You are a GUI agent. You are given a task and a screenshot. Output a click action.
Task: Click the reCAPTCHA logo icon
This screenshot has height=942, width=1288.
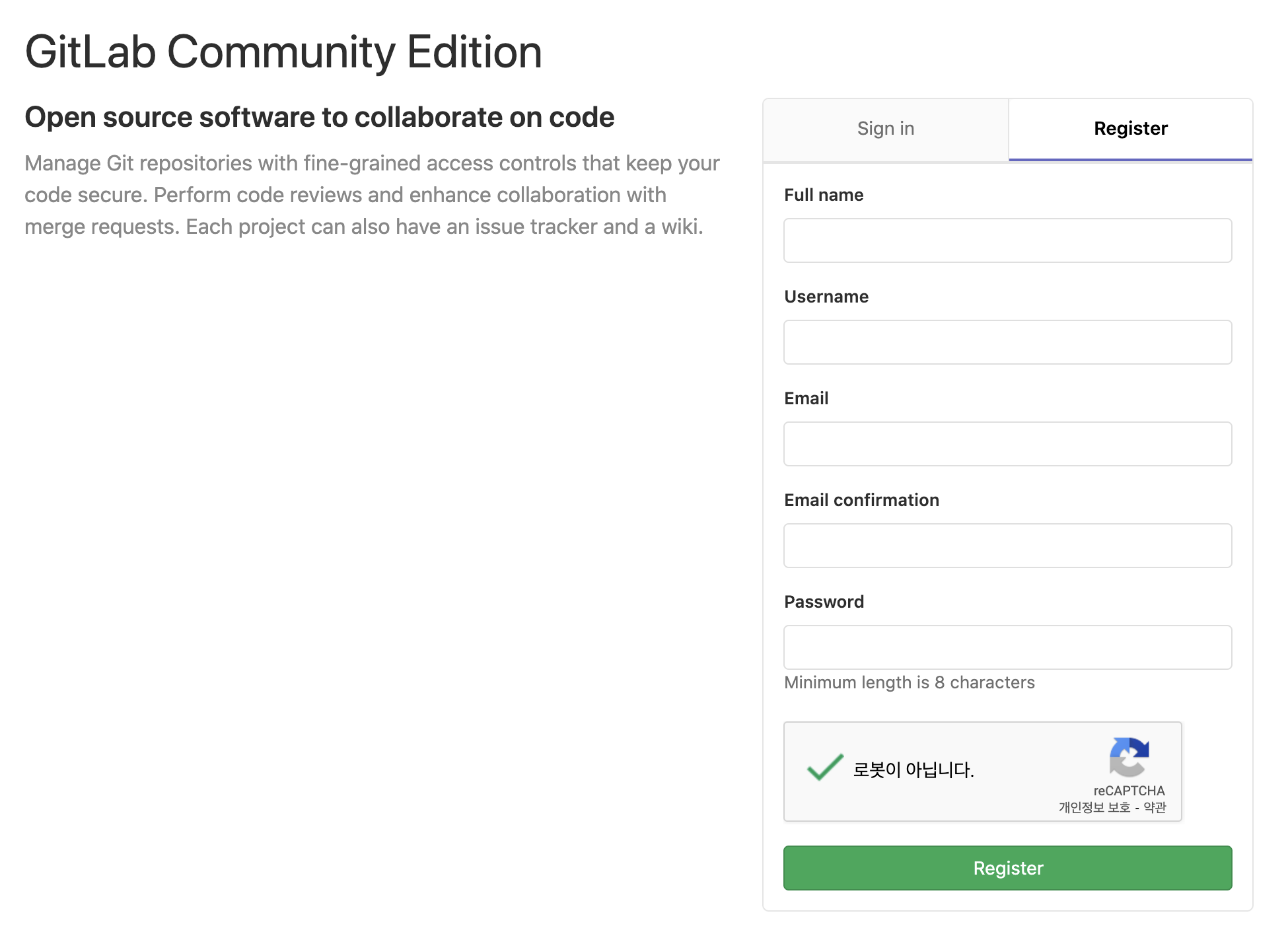coord(1129,758)
